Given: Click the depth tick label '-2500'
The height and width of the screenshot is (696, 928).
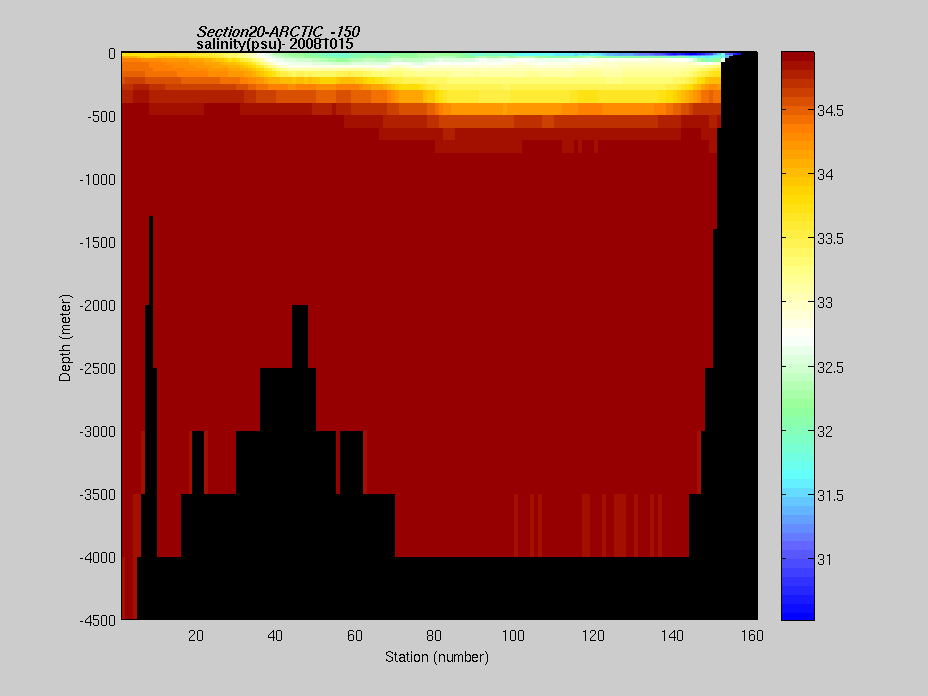Looking at the screenshot, I should click(98, 369).
